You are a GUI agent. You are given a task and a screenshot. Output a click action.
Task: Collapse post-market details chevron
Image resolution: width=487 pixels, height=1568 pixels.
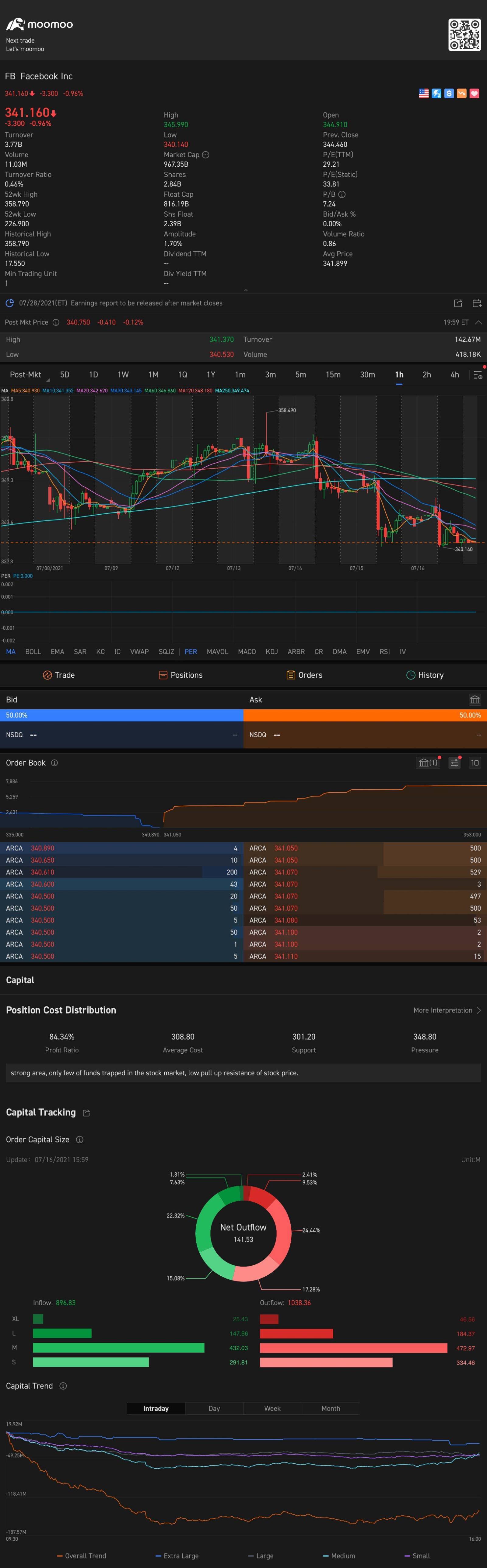(x=478, y=323)
